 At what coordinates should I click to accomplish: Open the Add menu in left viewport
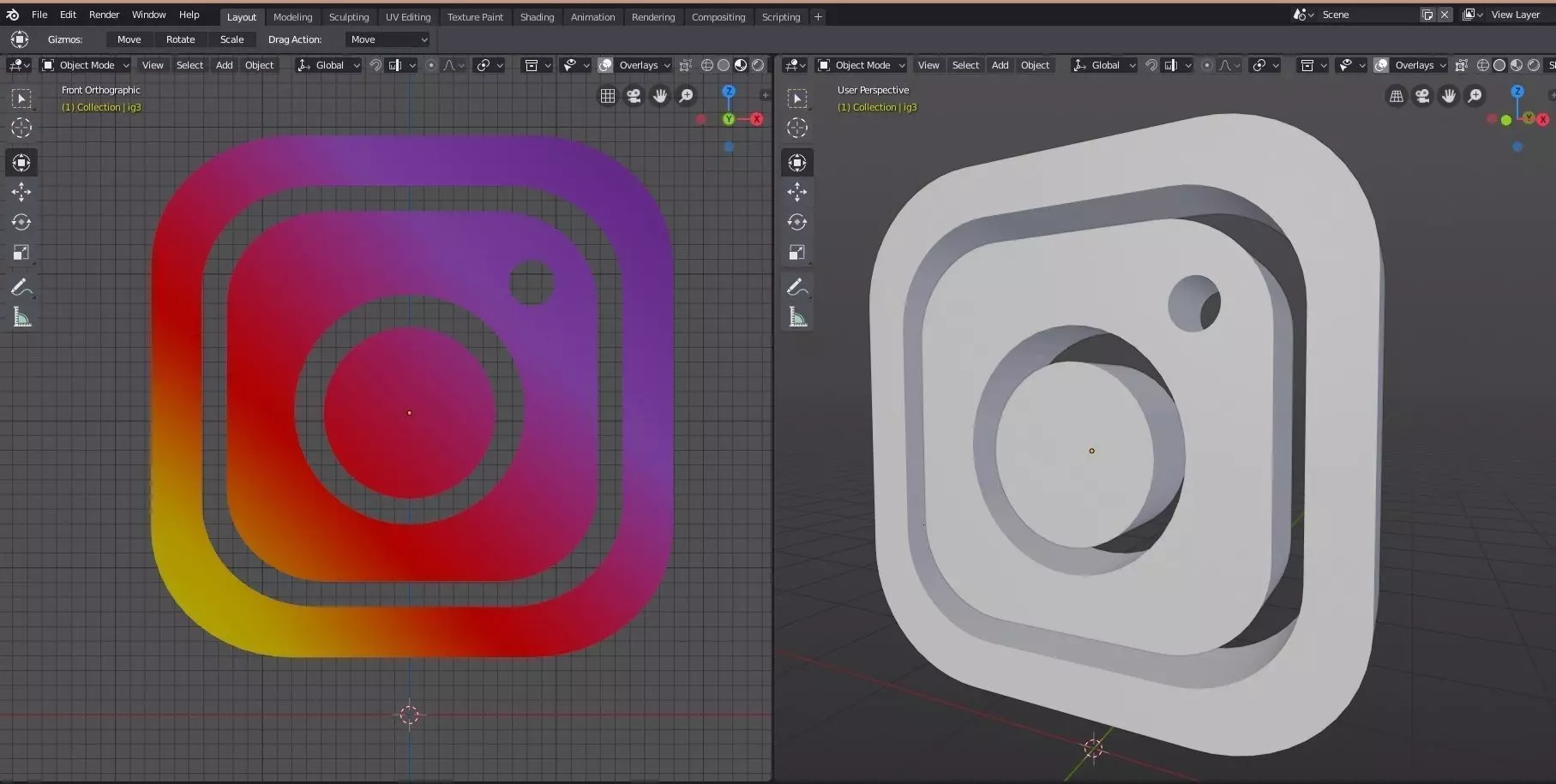point(224,65)
